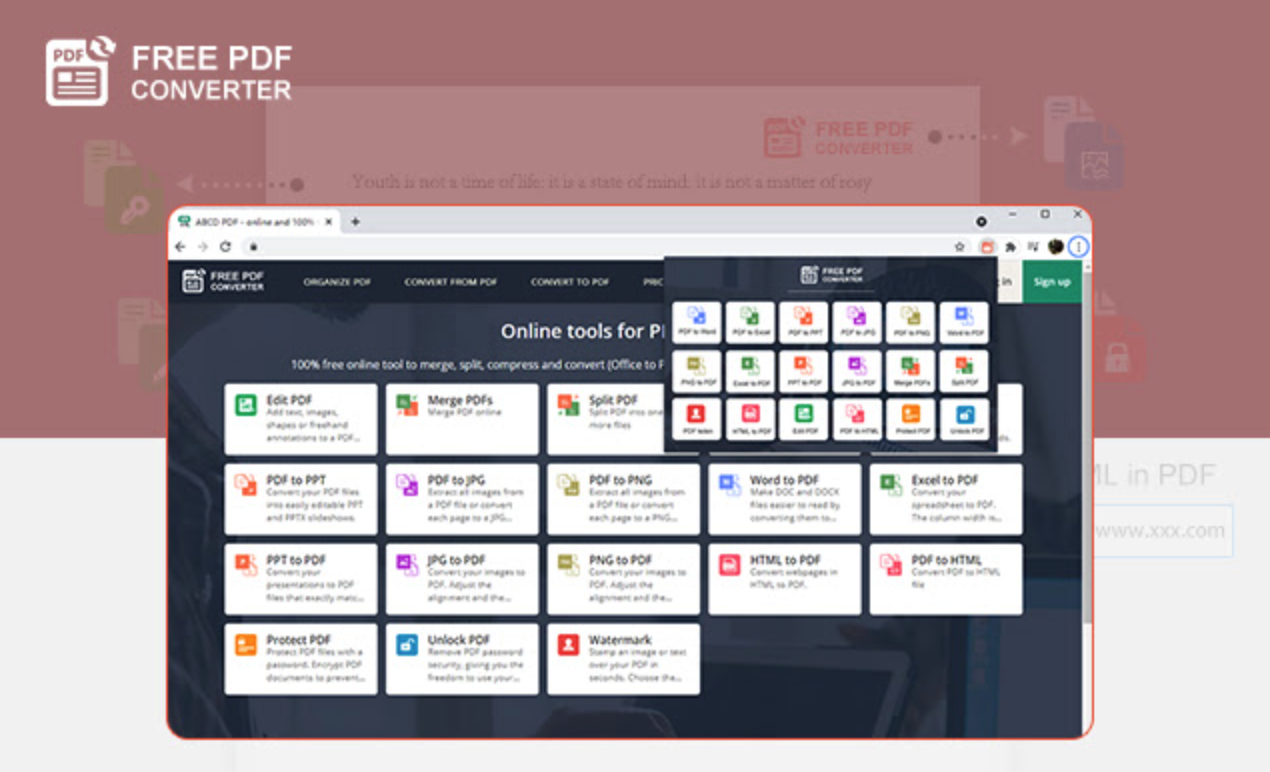
Task: Open the PDF to PPT card on webpage
Action: [x=301, y=499]
